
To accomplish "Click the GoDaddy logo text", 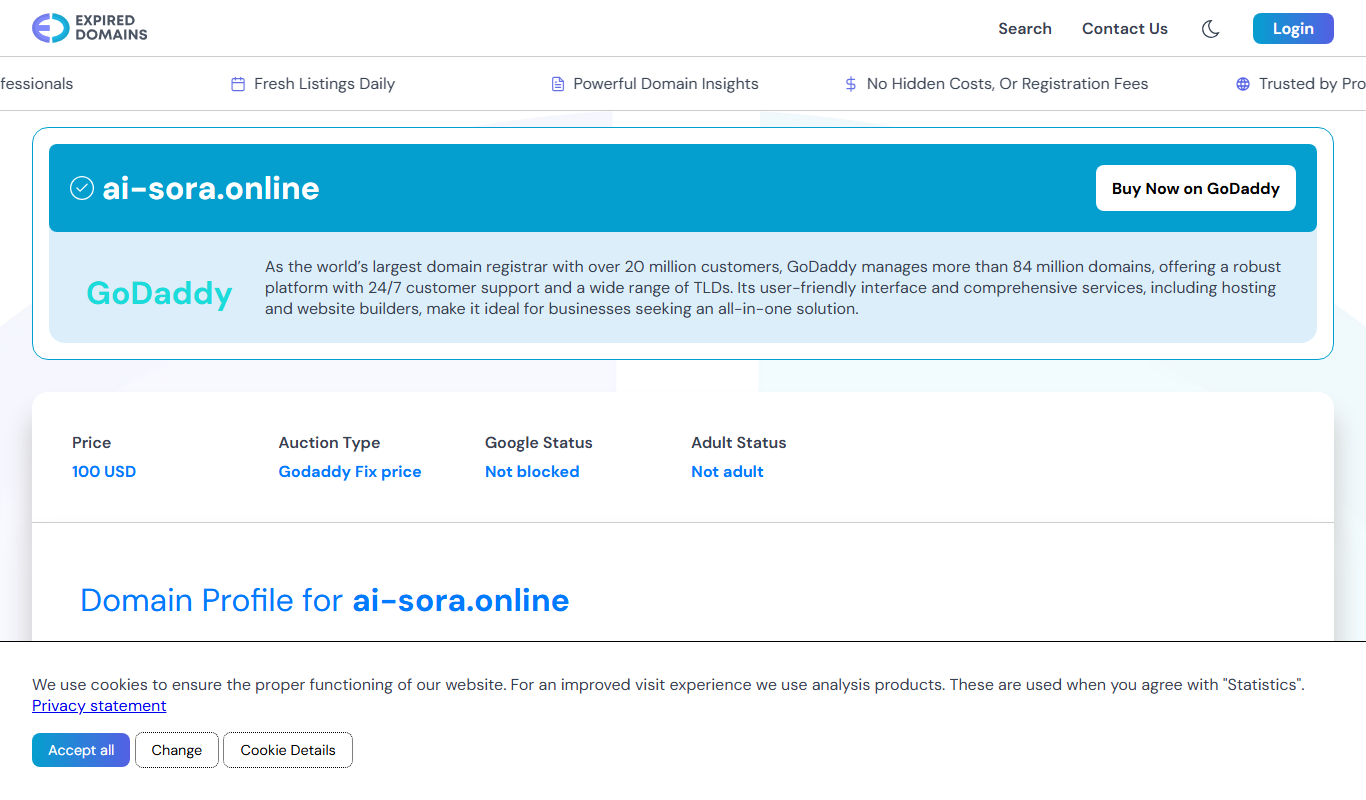I will click(159, 293).
